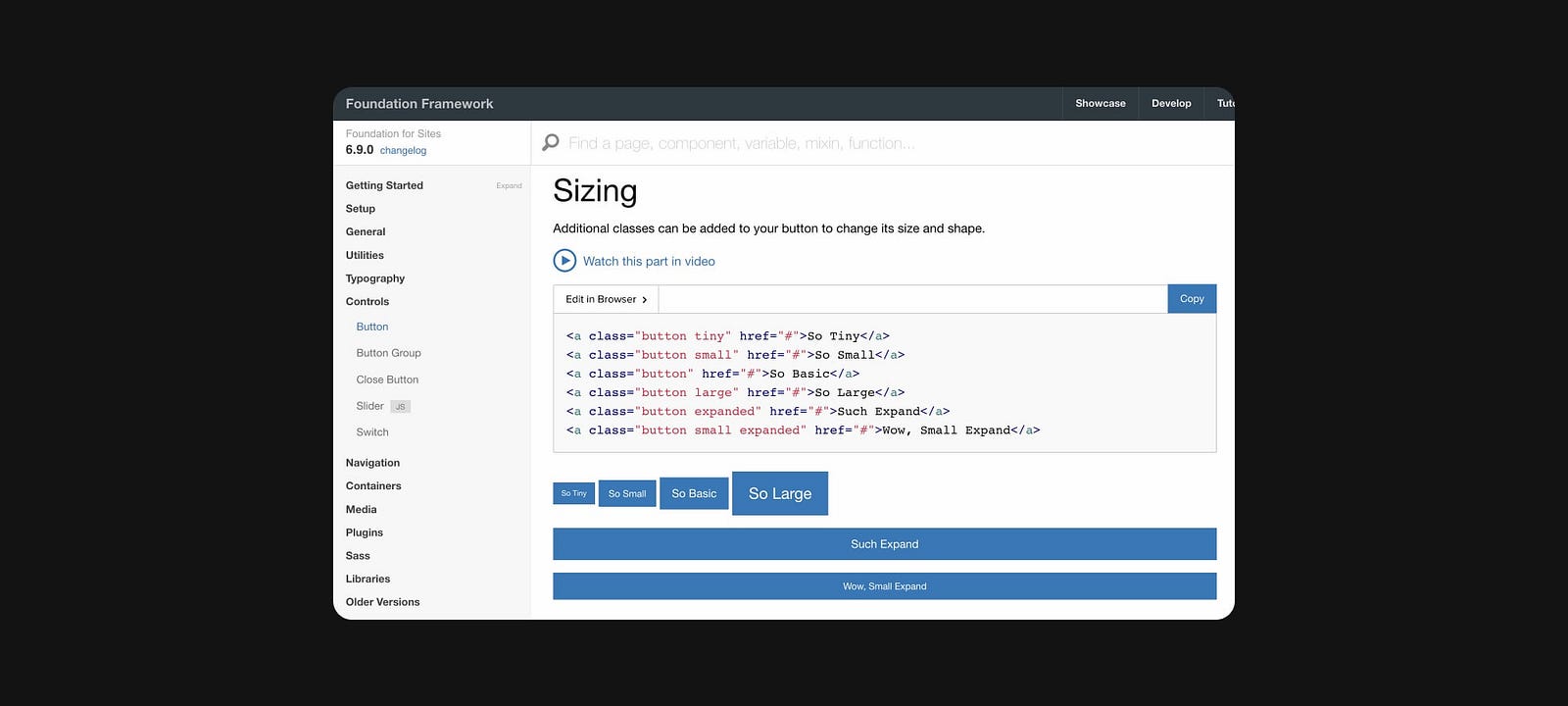Image resolution: width=1568 pixels, height=706 pixels.
Task: Open the Typography sidebar section
Action: click(x=375, y=278)
